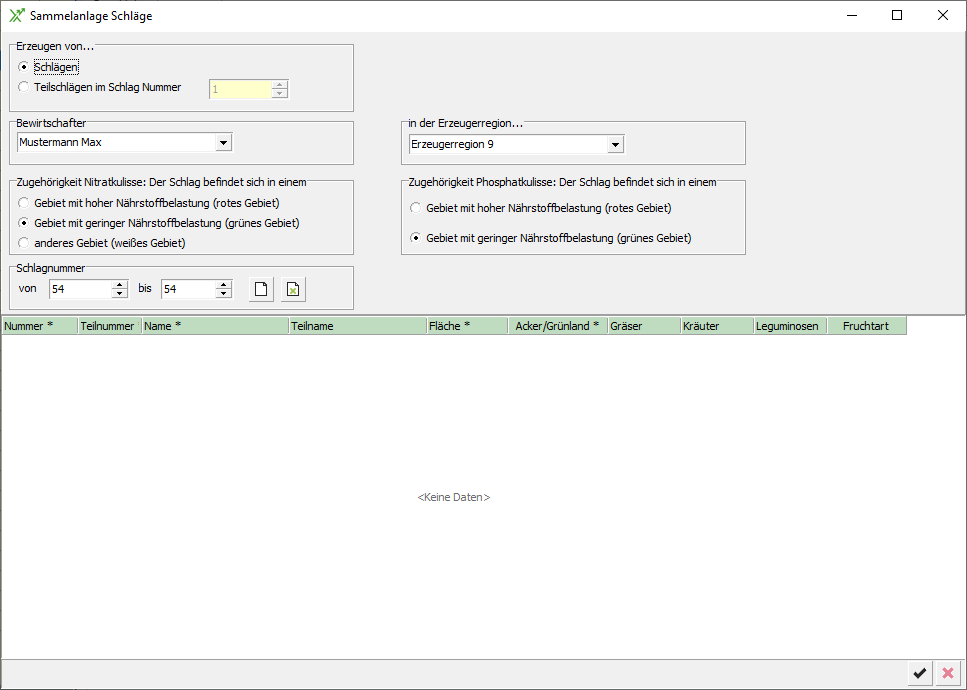This screenshot has height=690, width=967.
Task: Confirm dialog with the black checkmark icon
Action: (x=919, y=674)
